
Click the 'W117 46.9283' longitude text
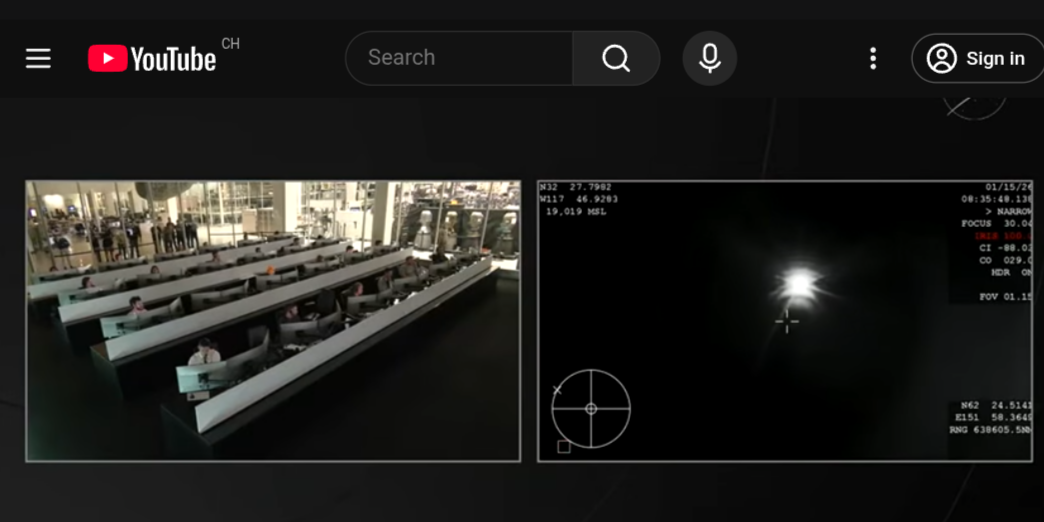579,199
